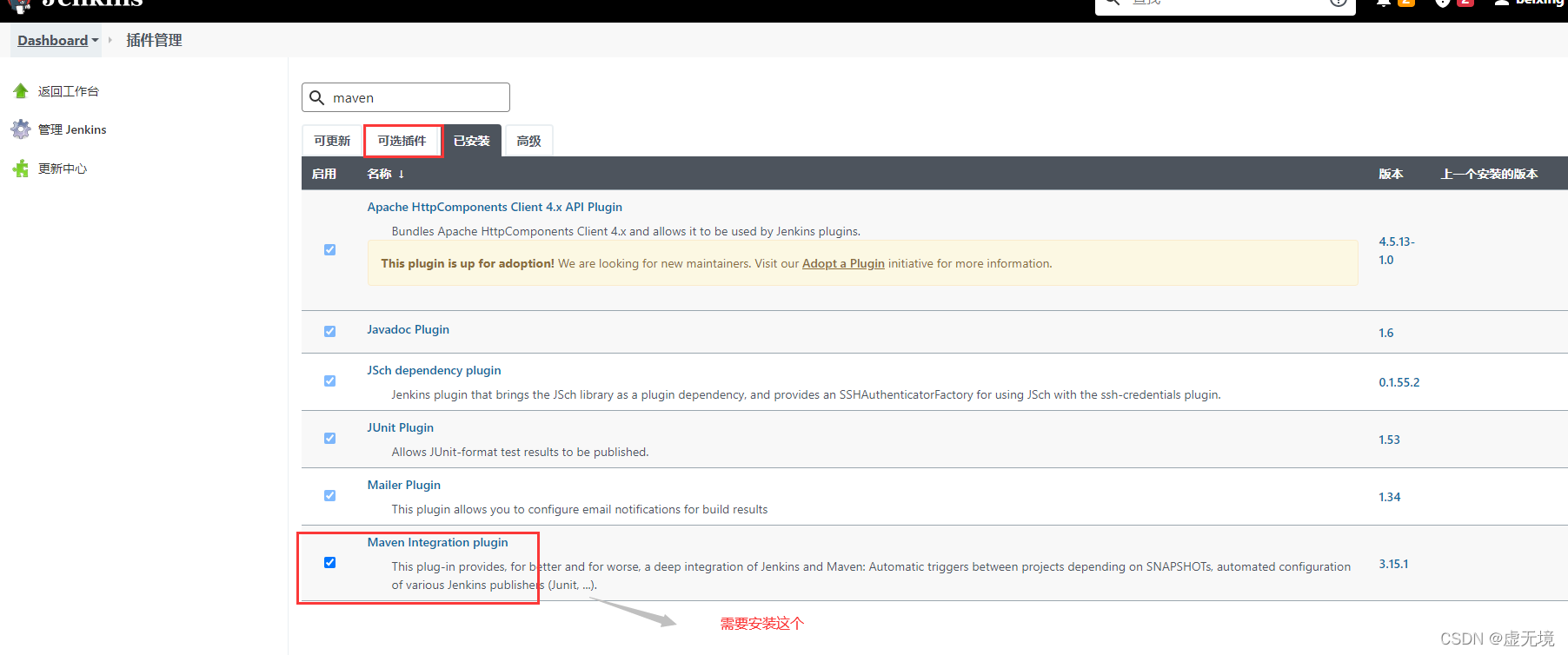Open the JUnit Plugin link
Image resolution: width=1568 pixels, height=655 pixels.
tap(400, 427)
